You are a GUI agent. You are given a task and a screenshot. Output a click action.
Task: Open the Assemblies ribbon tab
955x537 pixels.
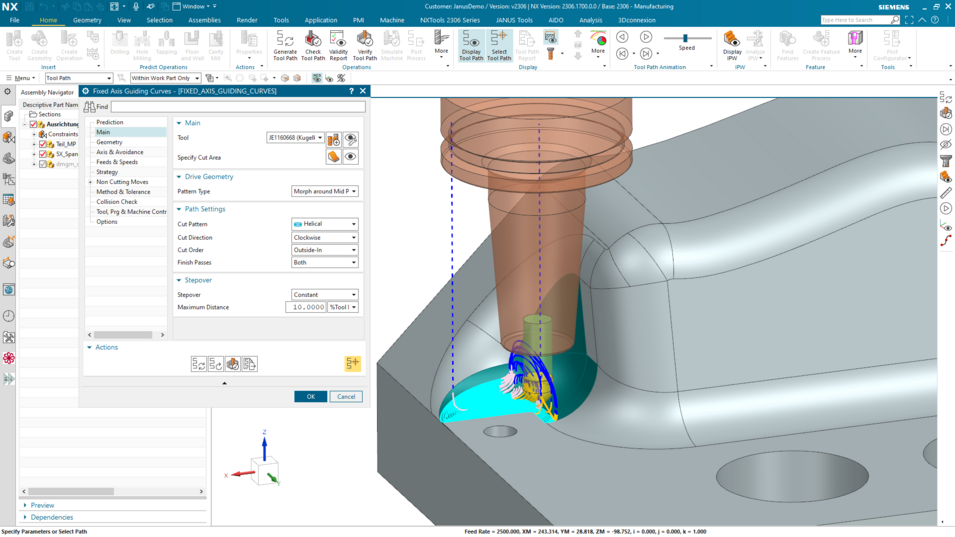204,20
